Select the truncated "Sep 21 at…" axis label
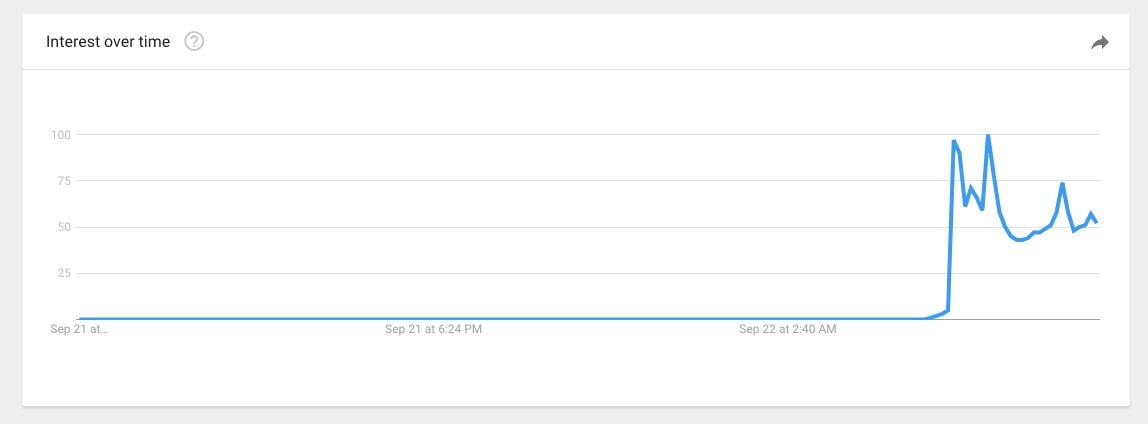Image resolution: width=1148 pixels, height=424 pixels. tap(79, 330)
